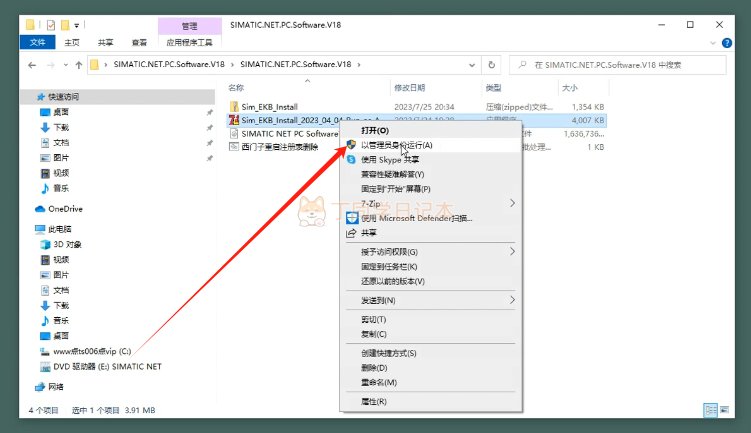Click New folder icon in quick access toolbar
Screen dimensions: 751x433
click(65, 25)
